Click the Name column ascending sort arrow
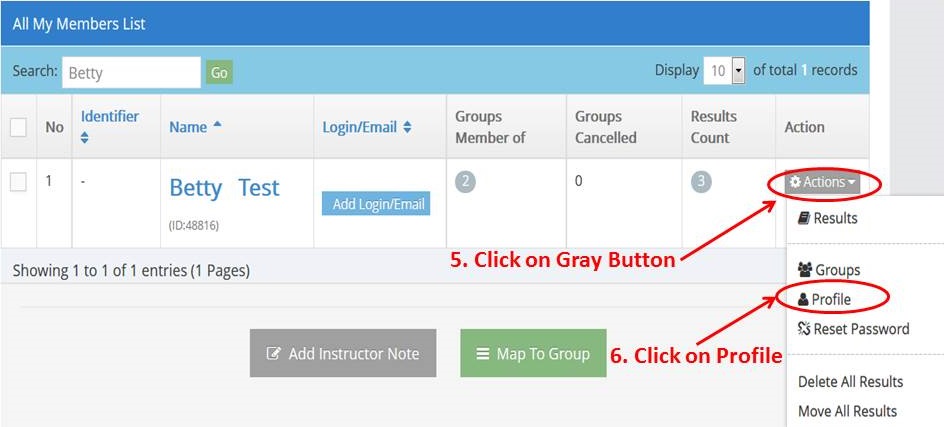946x427 pixels. point(217,124)
